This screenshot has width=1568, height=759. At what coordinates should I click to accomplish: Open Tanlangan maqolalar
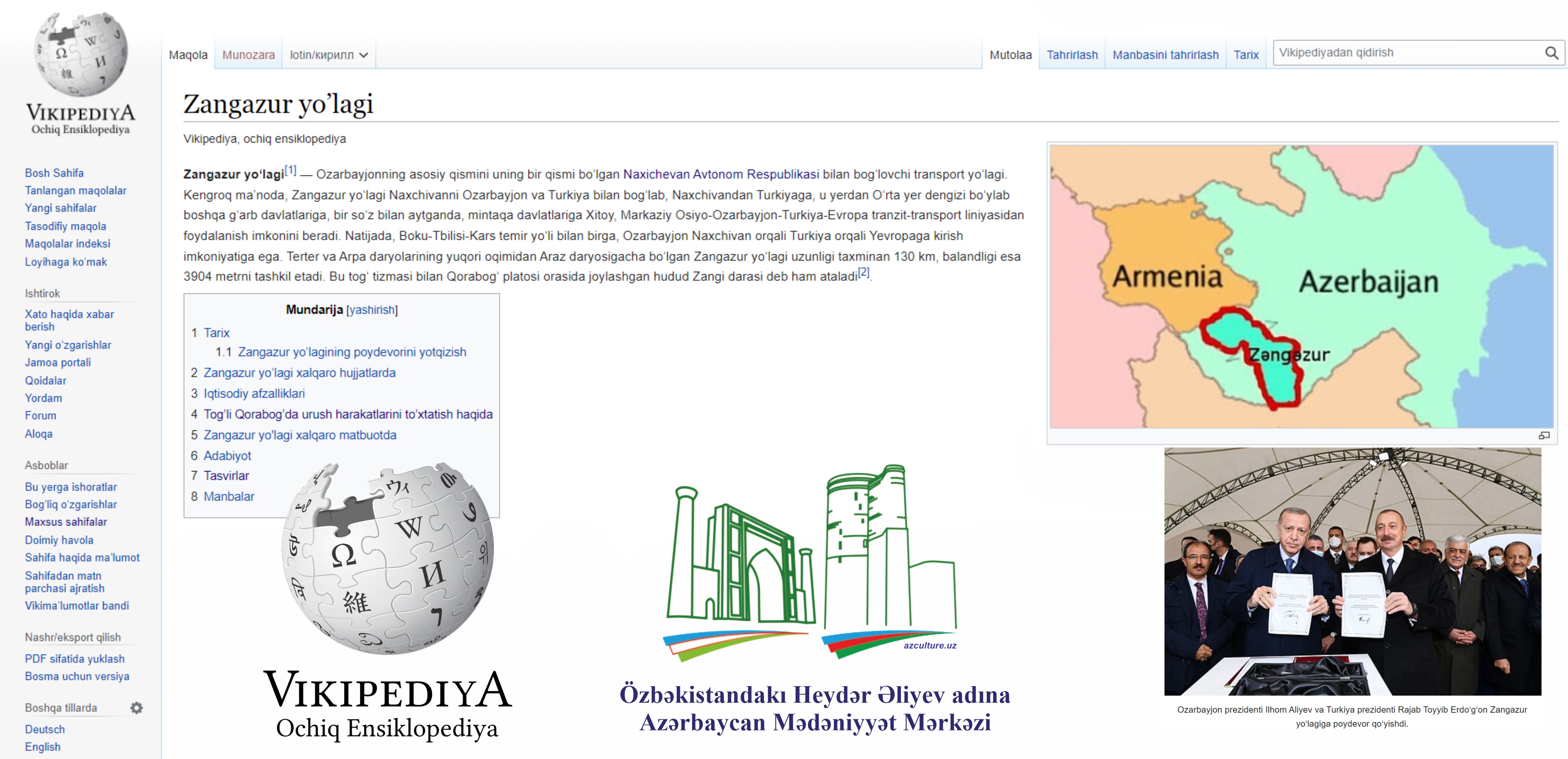tap(76, 190)
